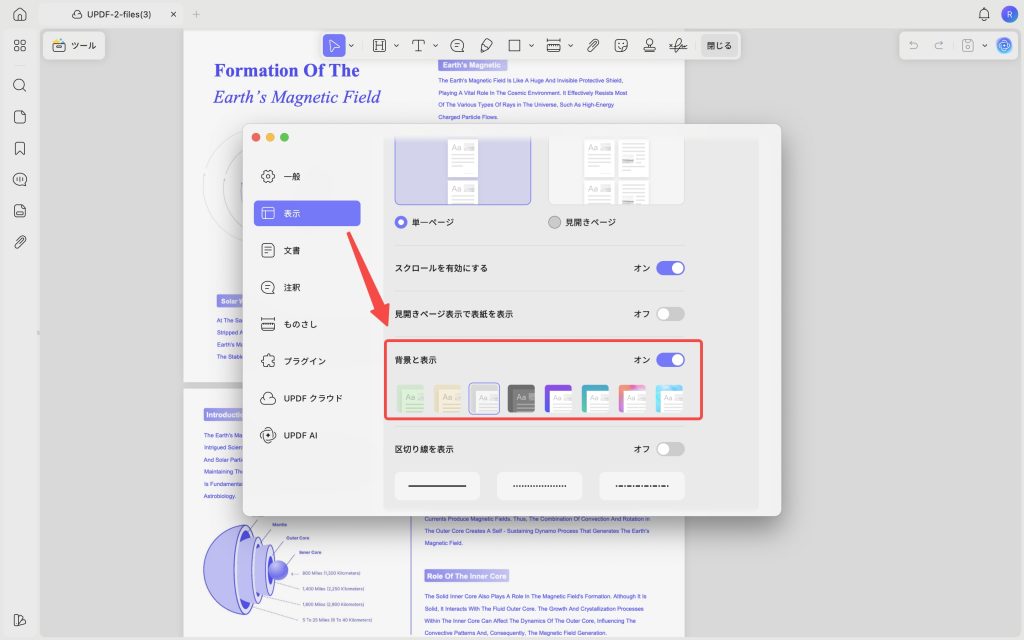Go to the Home icon in tab bar
The height and width of the screenshot is (640, 1024).
20,14
